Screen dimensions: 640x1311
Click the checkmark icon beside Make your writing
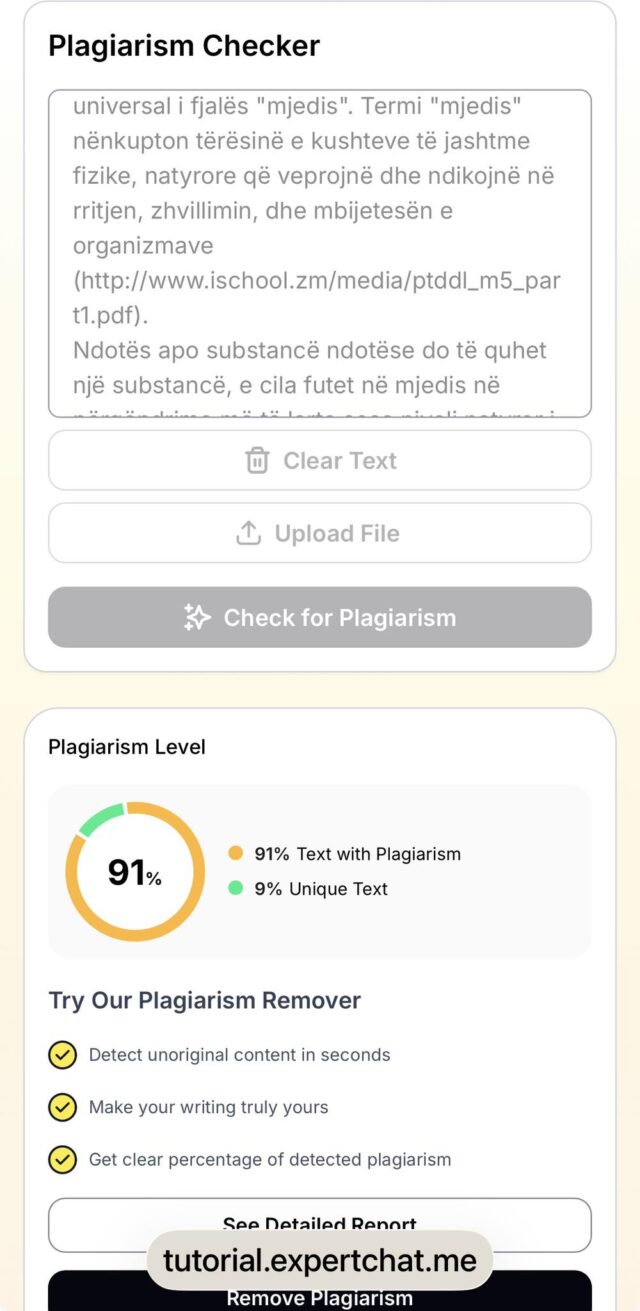pyautogui.click(x=62, y=1107)
